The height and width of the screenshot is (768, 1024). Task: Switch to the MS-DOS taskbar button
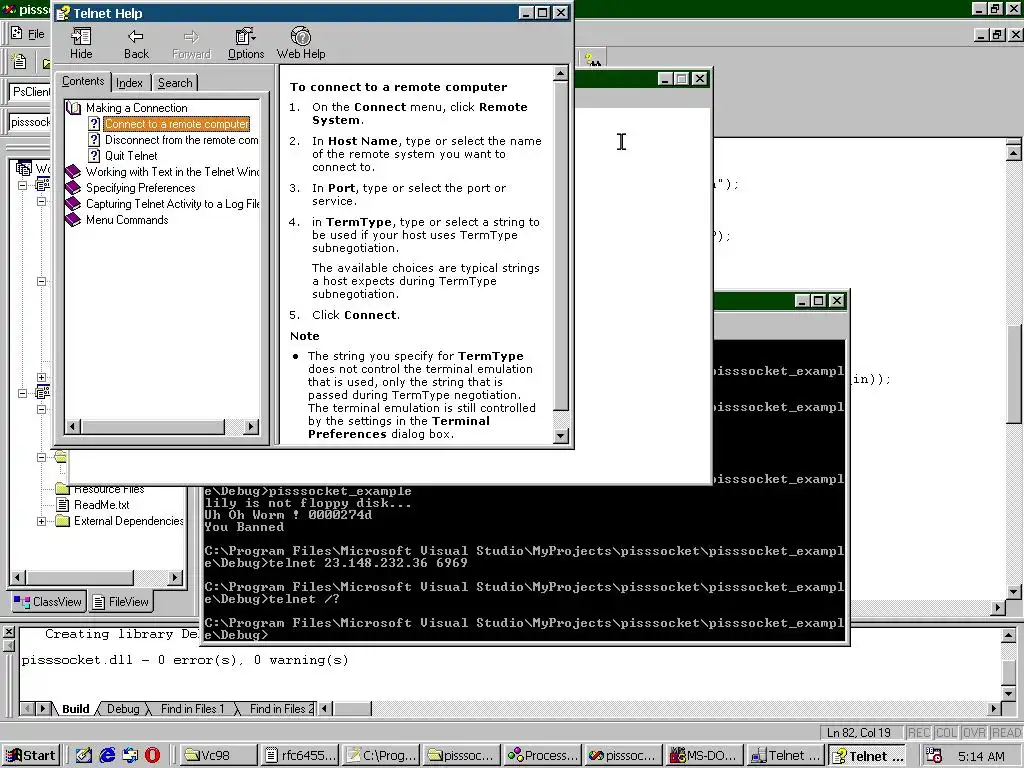pos(704,756)
